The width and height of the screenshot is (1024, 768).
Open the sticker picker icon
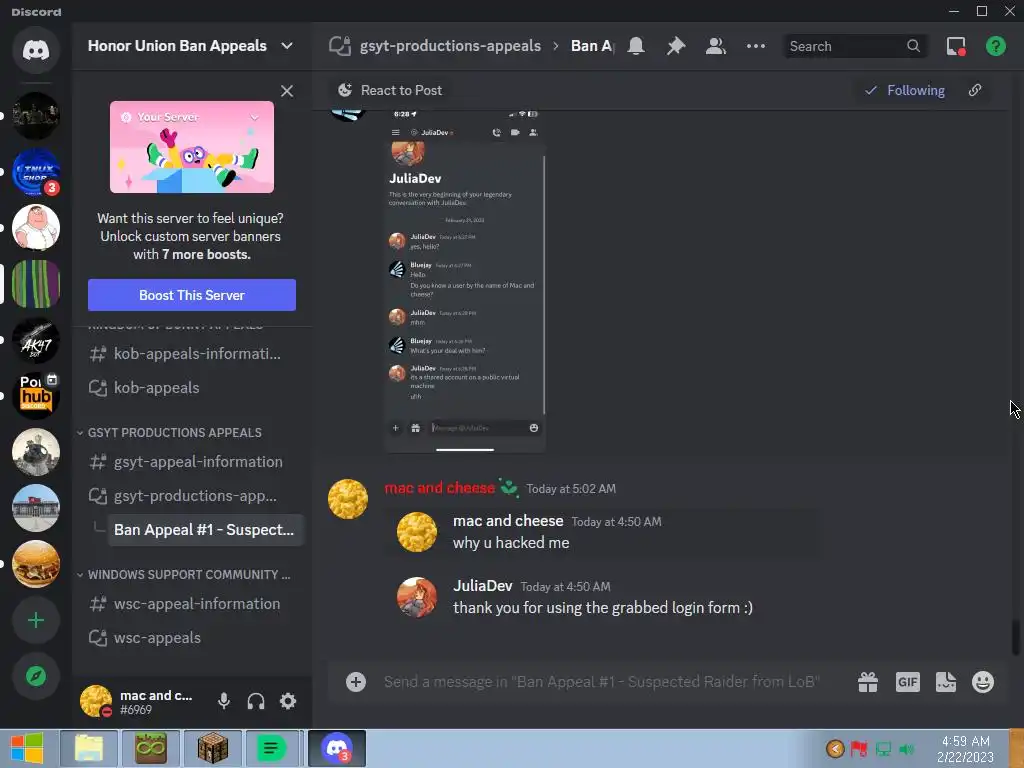coord(946,682)
